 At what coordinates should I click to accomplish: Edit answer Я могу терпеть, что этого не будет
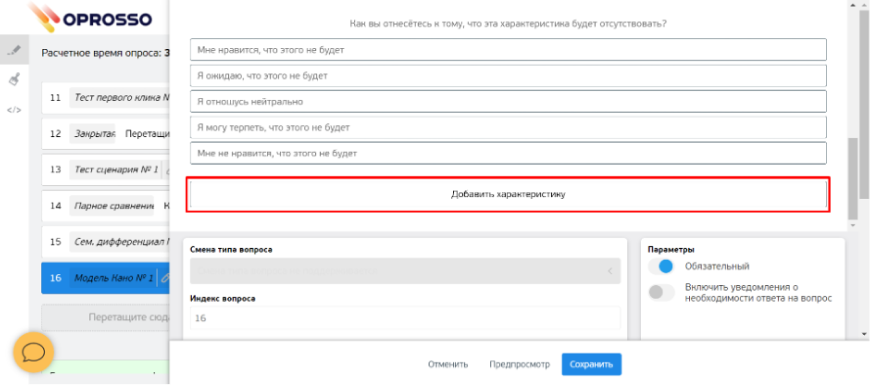click(508, 127)
